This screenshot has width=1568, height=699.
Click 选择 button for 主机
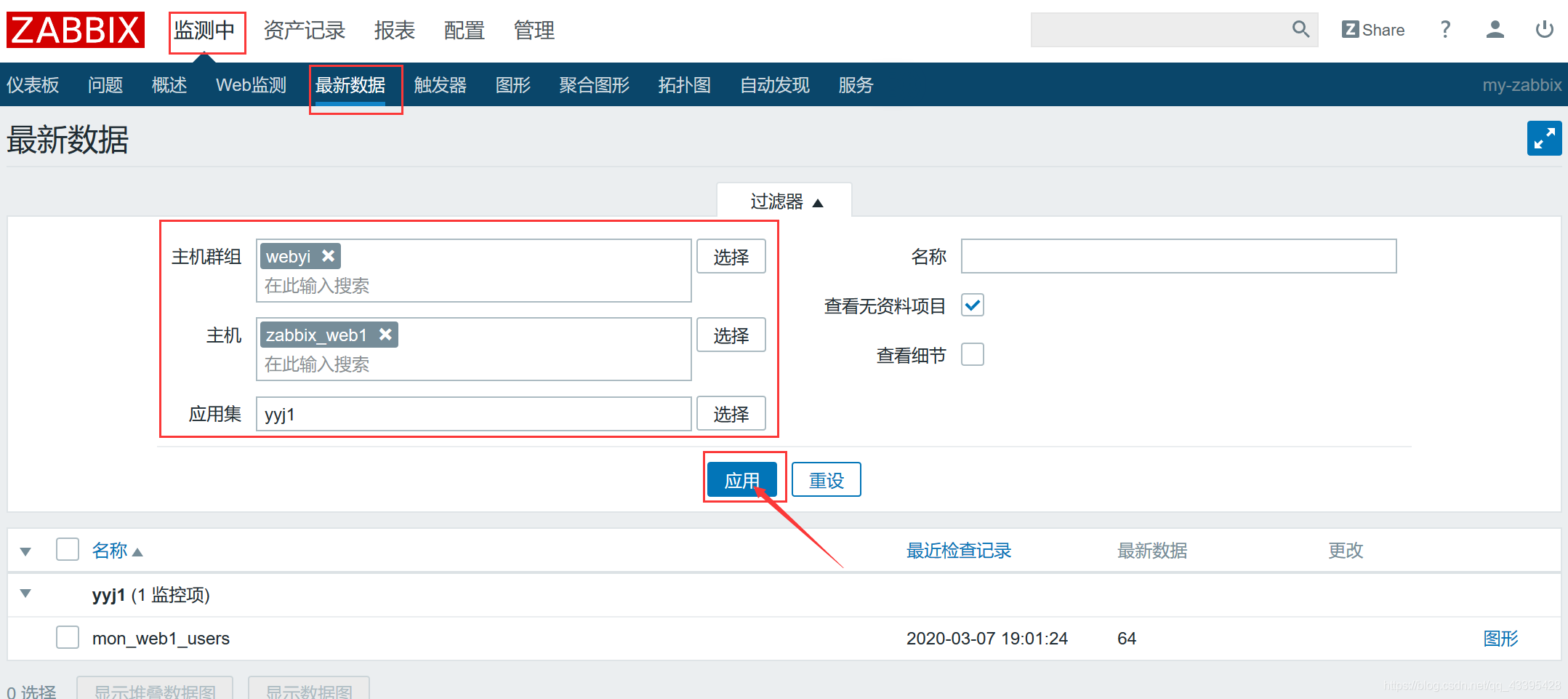tap(731, 335)
